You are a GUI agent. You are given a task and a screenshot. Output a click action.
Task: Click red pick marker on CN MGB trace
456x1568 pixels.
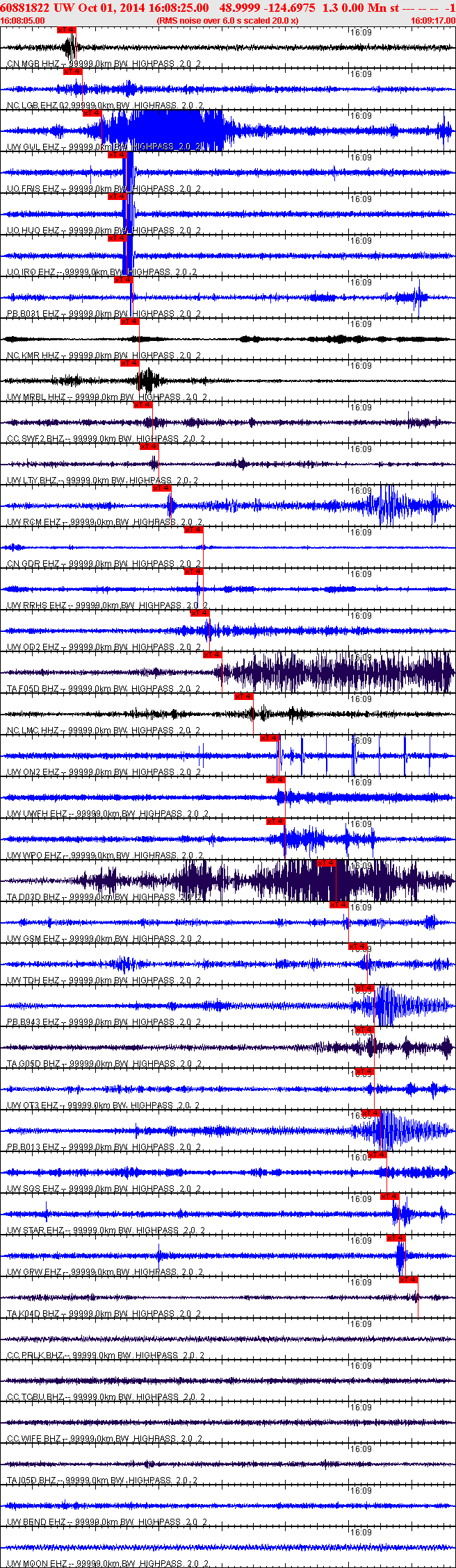[67, 31]
